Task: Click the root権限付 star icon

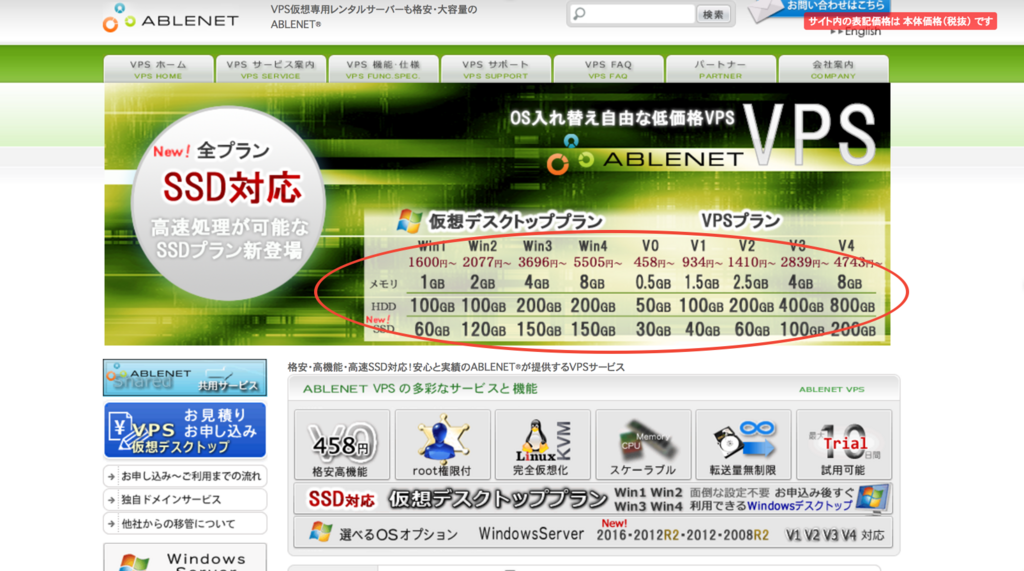Action: (442, 445)
